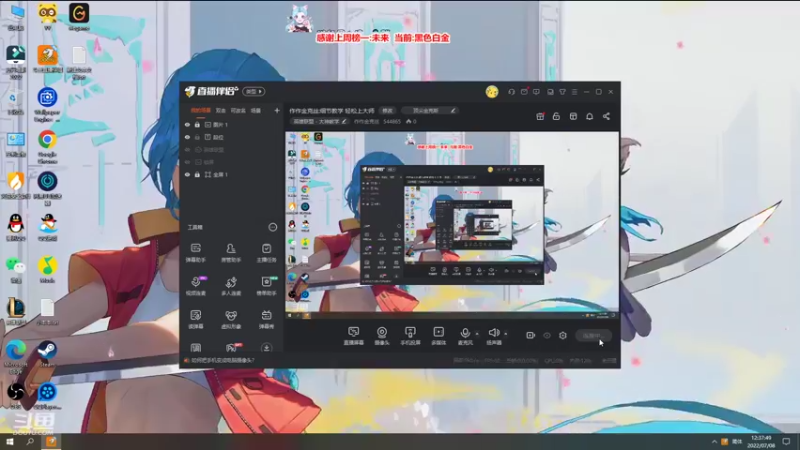This screenshot has height=450, width=800.
Task: Open the taskbar clock and date
Action: [761, 441]
